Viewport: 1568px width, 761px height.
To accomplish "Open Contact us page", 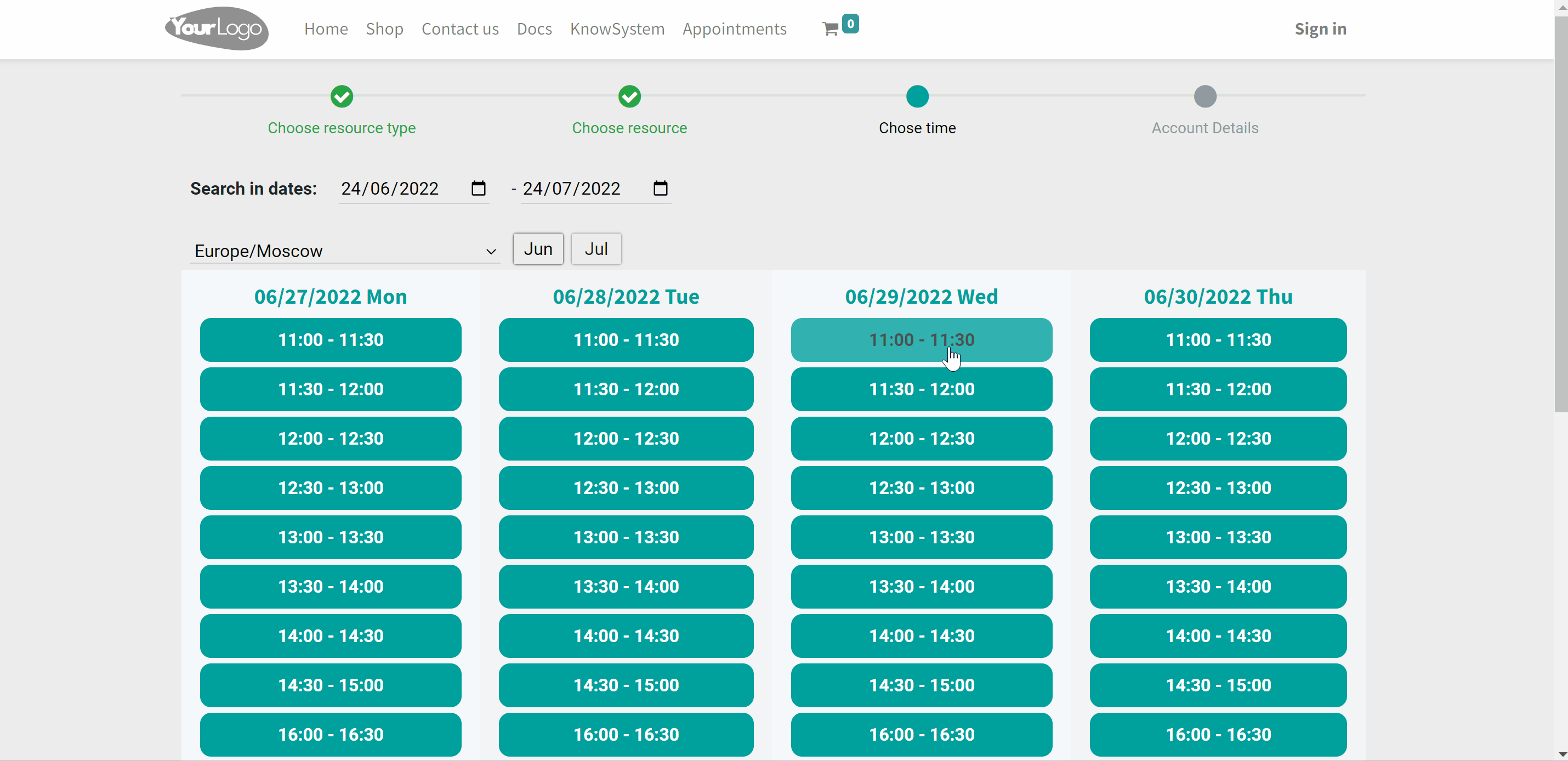I will (459, 29).
